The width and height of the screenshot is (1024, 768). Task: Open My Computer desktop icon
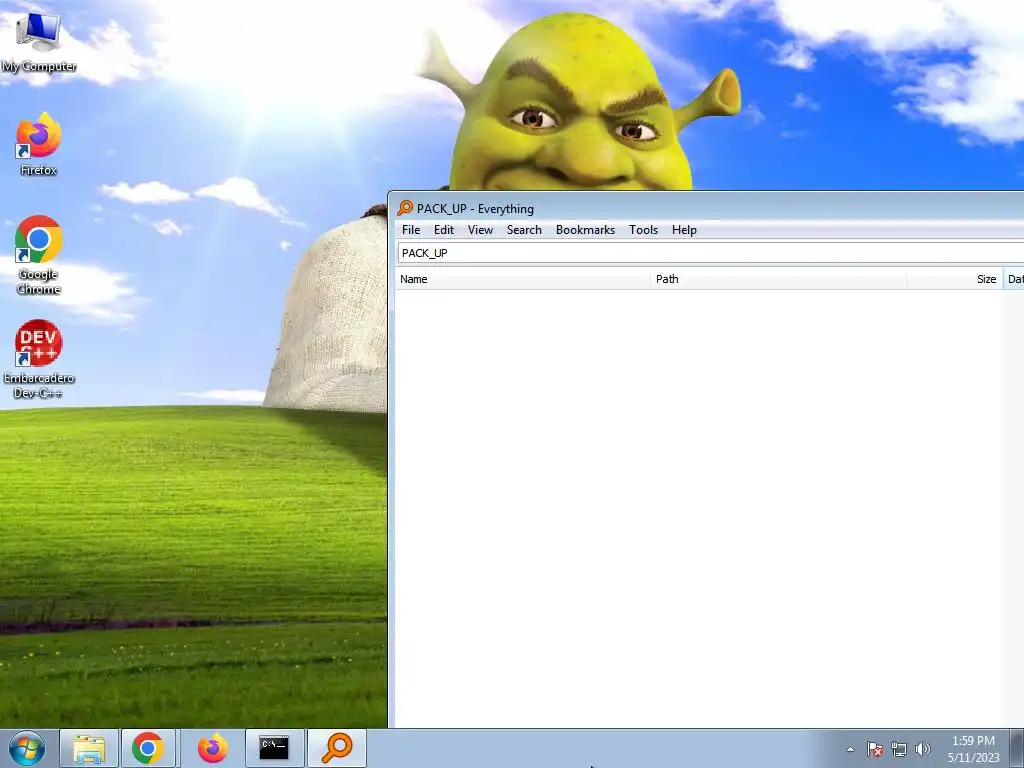click(39, 41)
